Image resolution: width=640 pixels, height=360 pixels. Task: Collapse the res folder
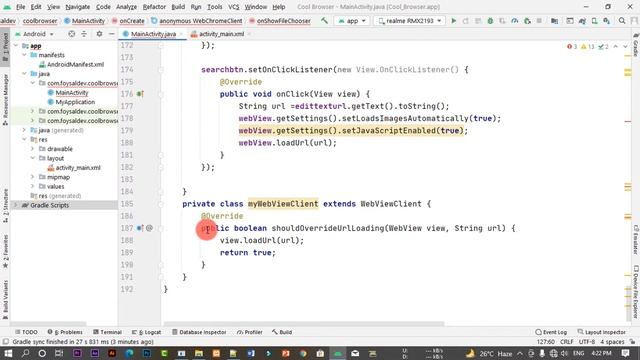pyautogui.click(x=24, y=140)
